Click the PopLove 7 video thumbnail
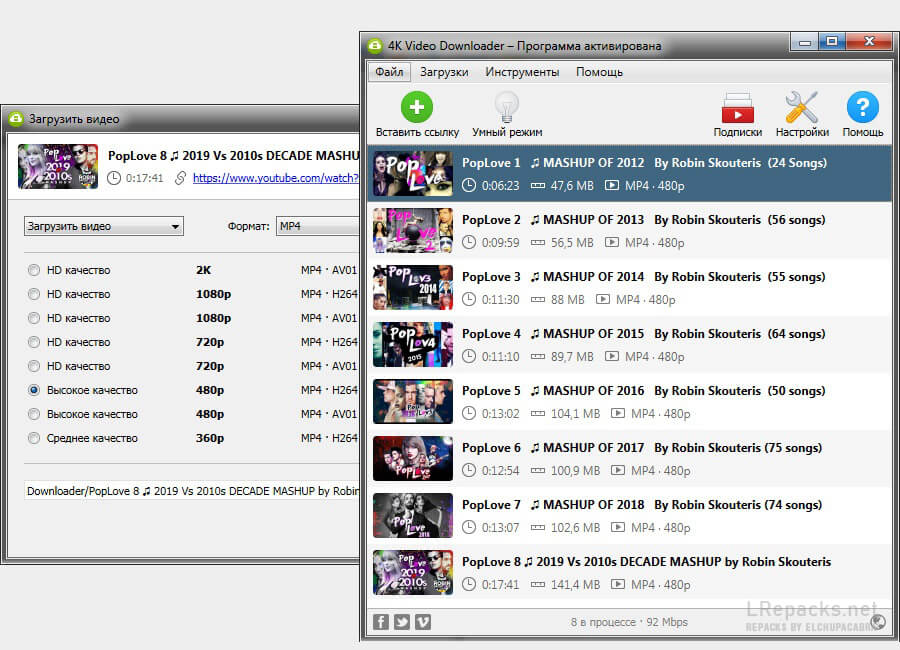Viewport: 900px width, 650px height. (x=413, y=515)
